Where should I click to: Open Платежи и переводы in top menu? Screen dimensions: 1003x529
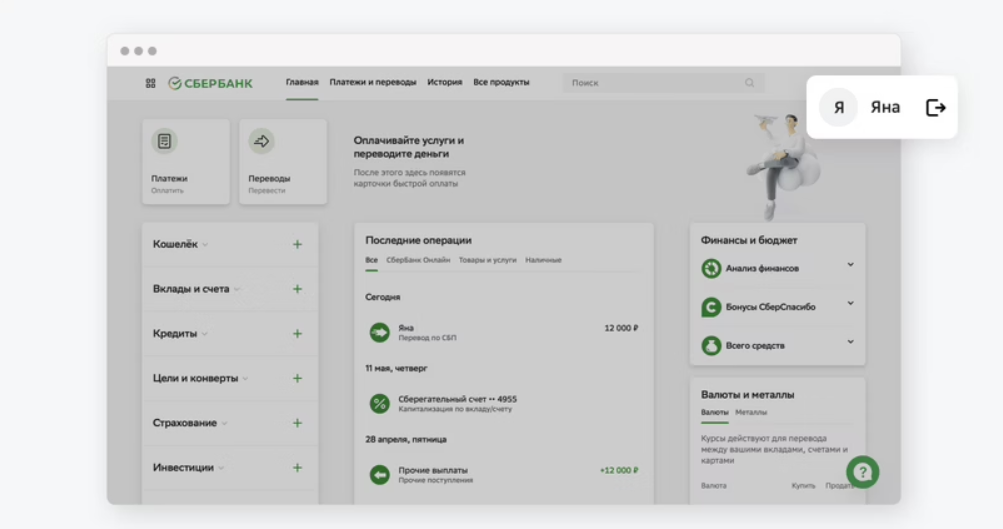tap(372, 83)
